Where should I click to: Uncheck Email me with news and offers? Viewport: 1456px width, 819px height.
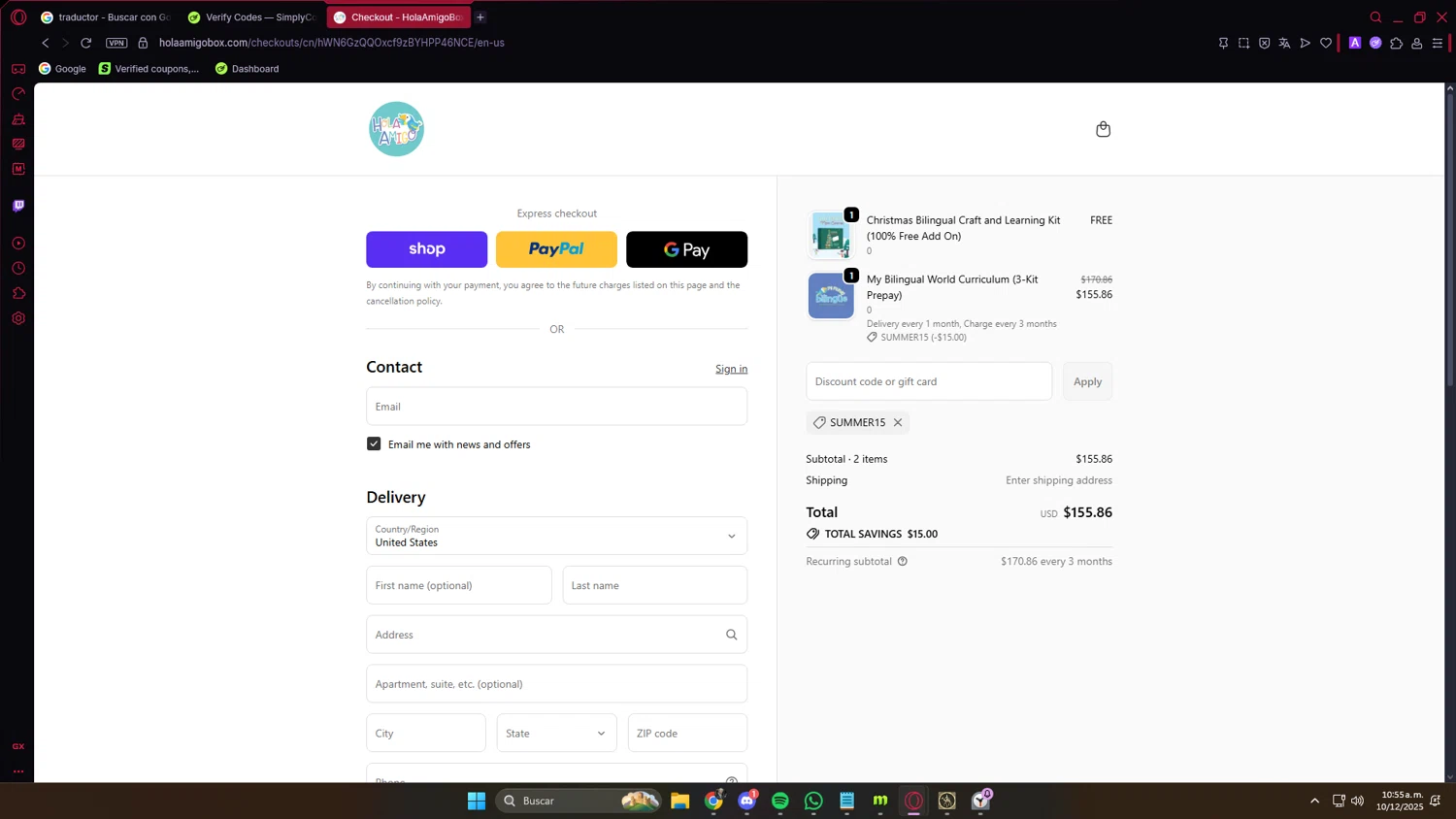(374, 443)
